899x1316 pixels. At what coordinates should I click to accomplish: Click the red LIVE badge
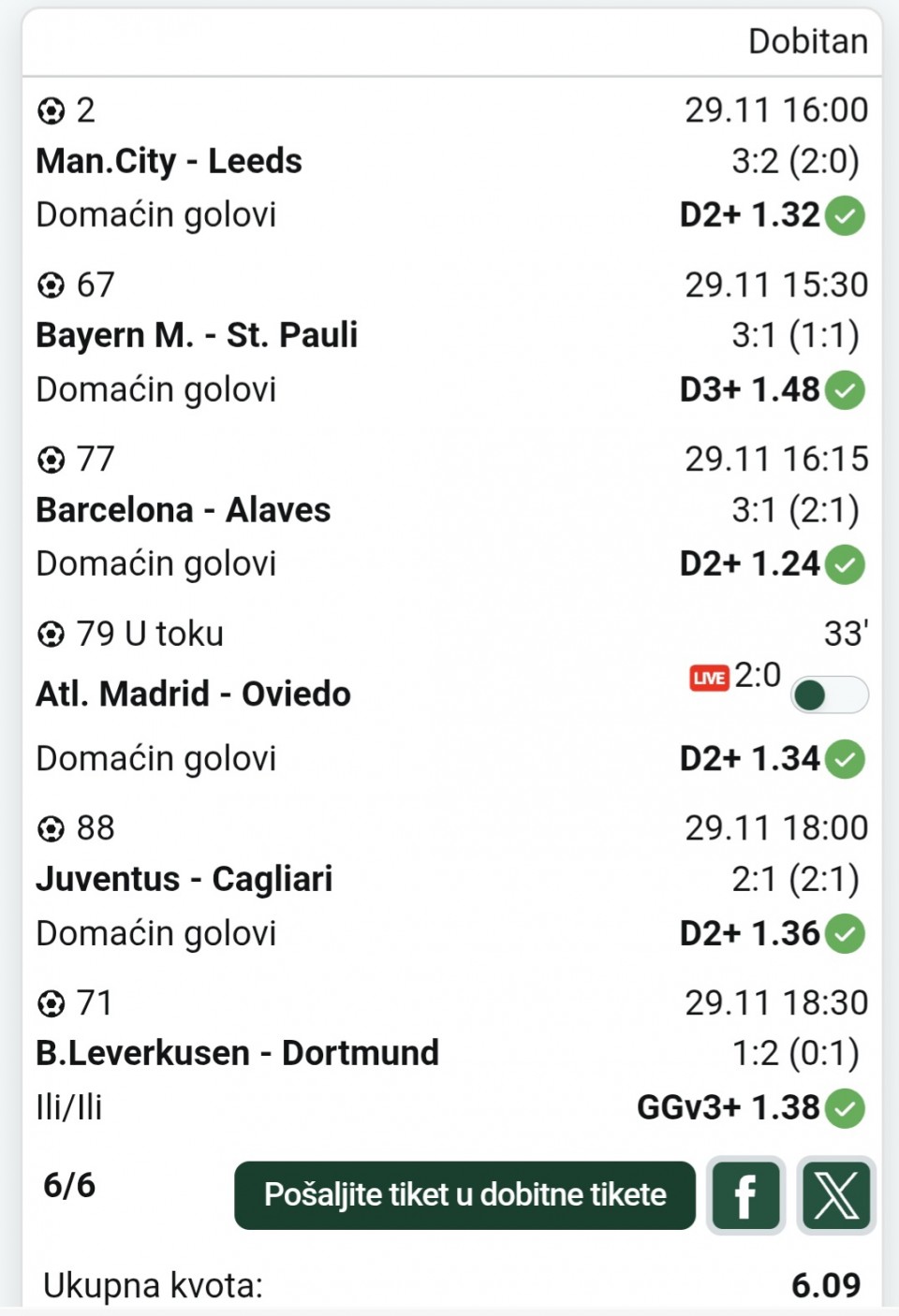[709, 678]
